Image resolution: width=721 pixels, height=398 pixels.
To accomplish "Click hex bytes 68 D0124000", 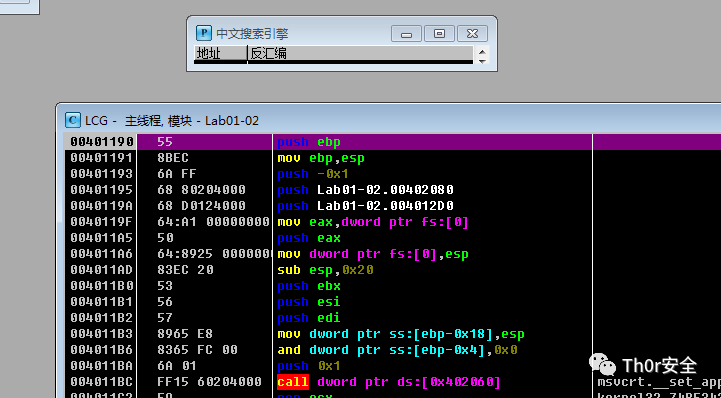I will click(x=201, y=206).
